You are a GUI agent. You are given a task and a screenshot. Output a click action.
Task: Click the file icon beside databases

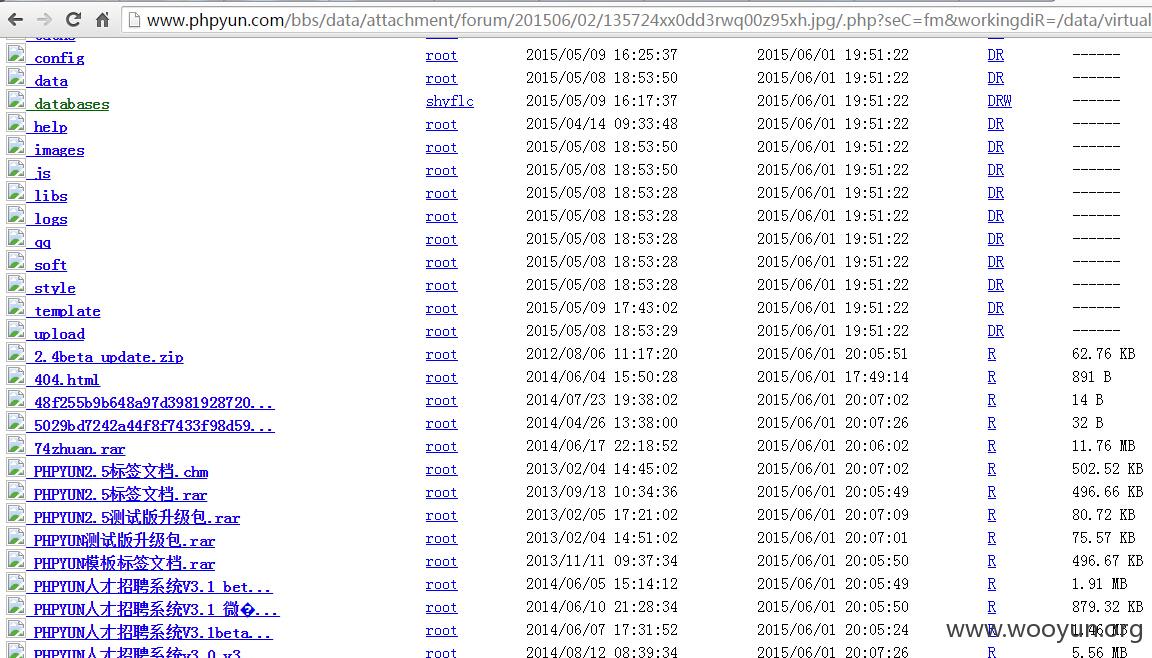click(x=16, y=100)
